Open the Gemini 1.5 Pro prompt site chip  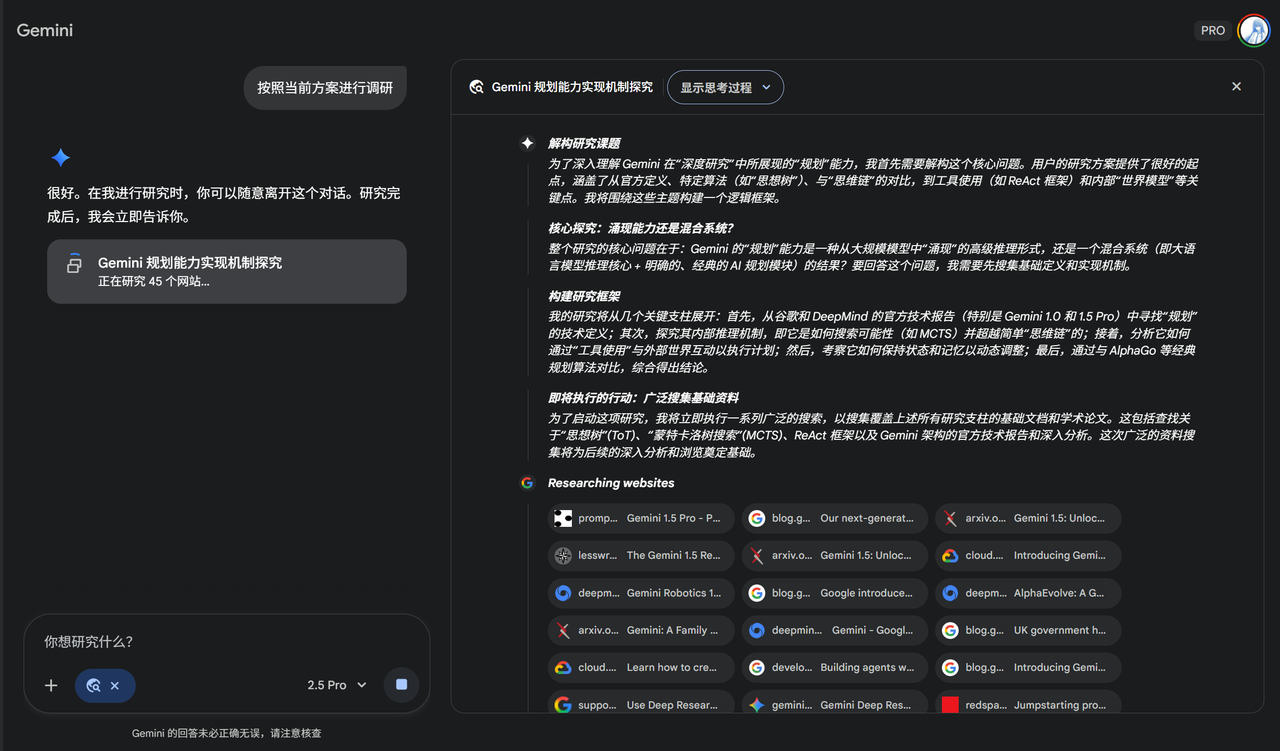point(641,518)
